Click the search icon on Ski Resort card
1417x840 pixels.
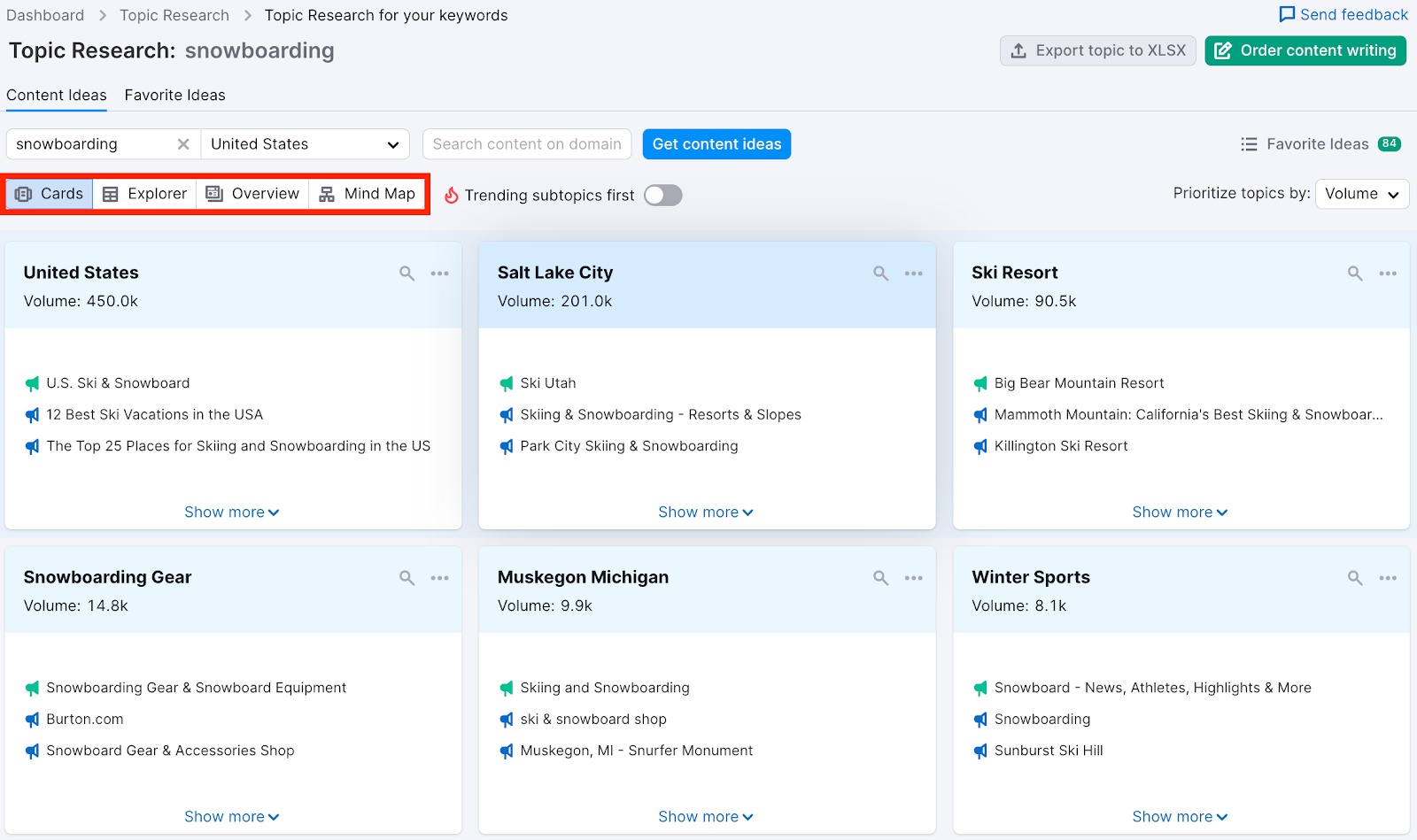pos(1355,274)
